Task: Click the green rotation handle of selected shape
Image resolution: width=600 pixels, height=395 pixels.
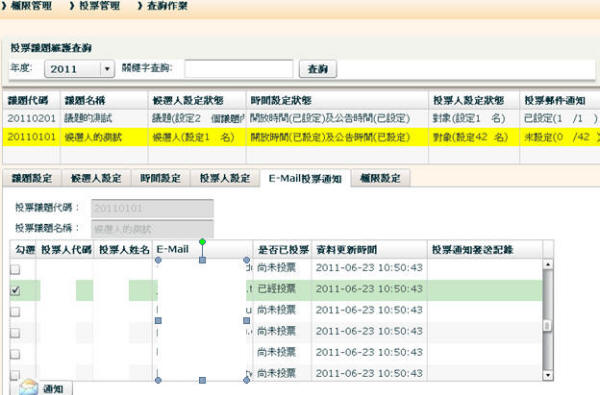Action: click(x=202, y=242)
